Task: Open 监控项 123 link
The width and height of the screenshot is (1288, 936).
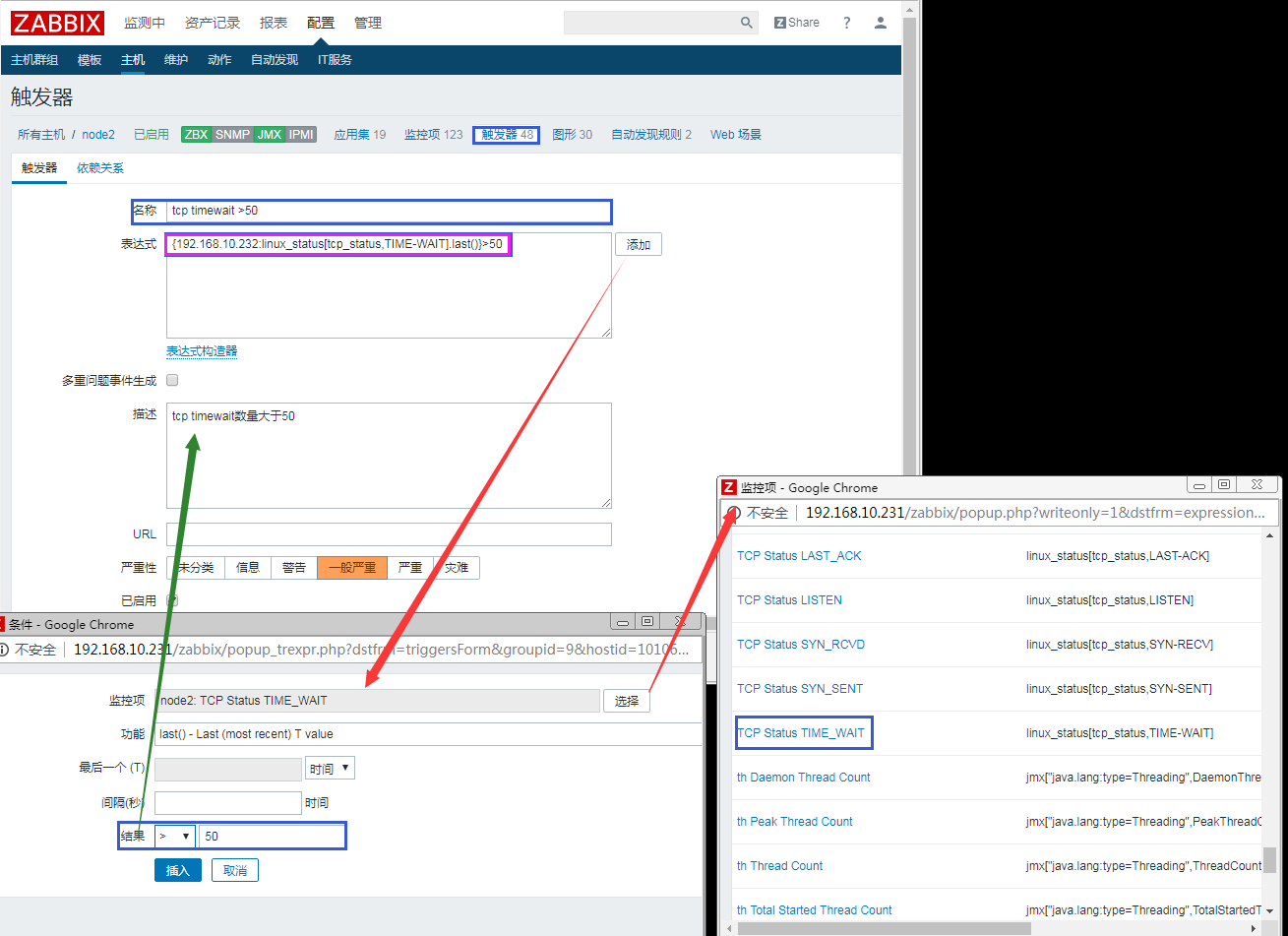Action: [433, 135]
